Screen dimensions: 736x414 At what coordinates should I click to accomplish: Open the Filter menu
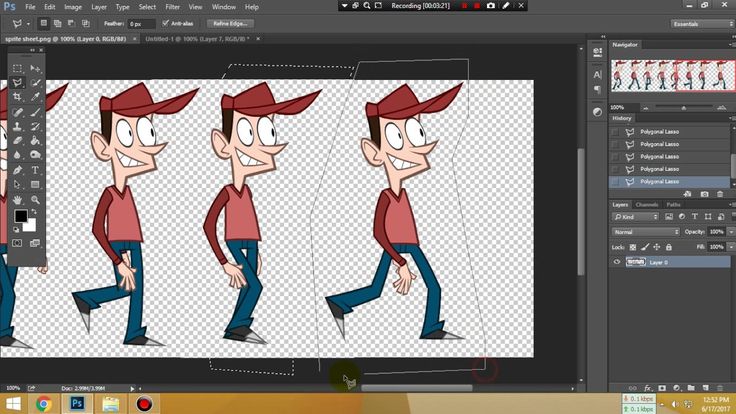click(173, 7)
